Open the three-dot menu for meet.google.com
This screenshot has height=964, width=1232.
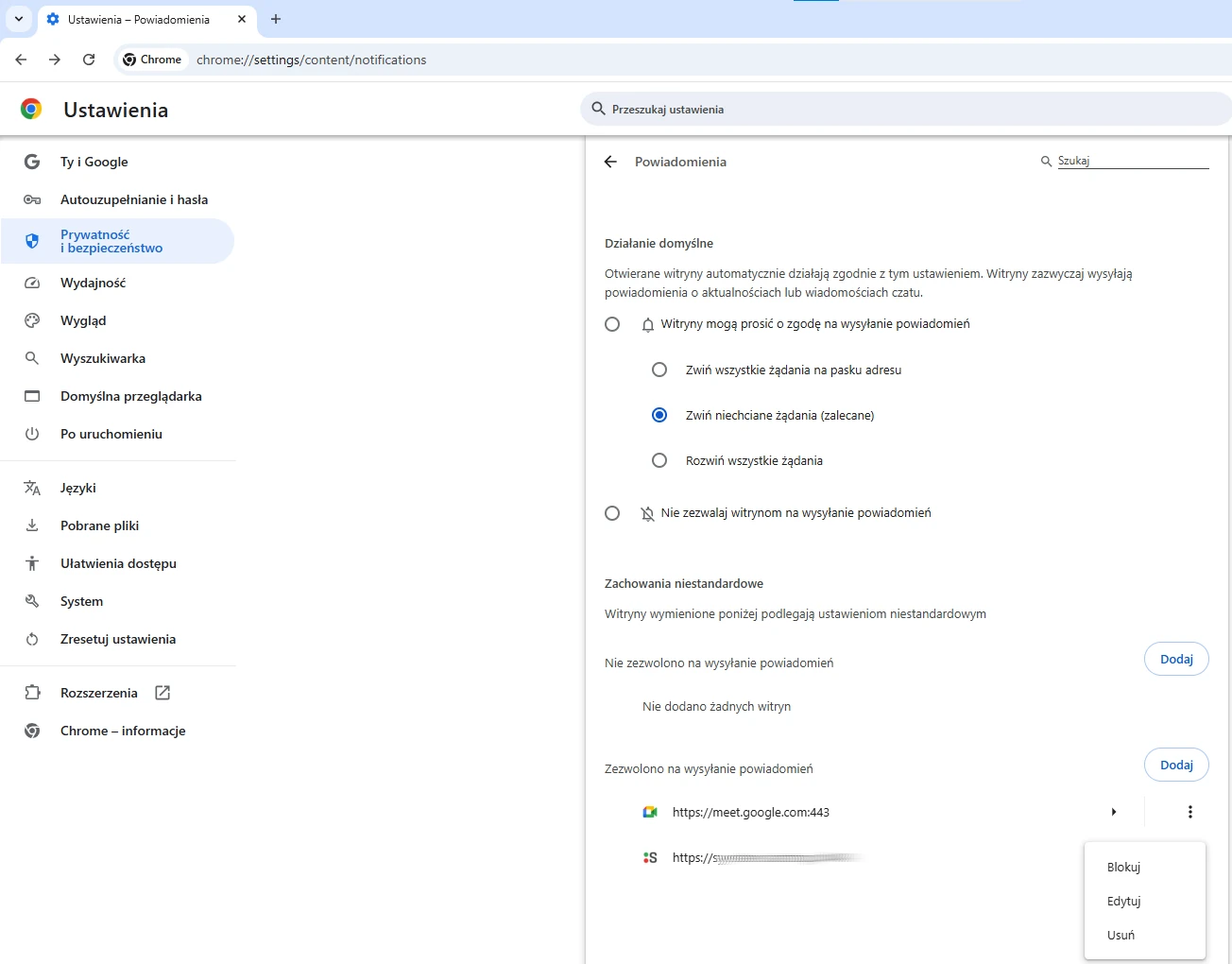pyautogui.click(x=1189, y=812)
